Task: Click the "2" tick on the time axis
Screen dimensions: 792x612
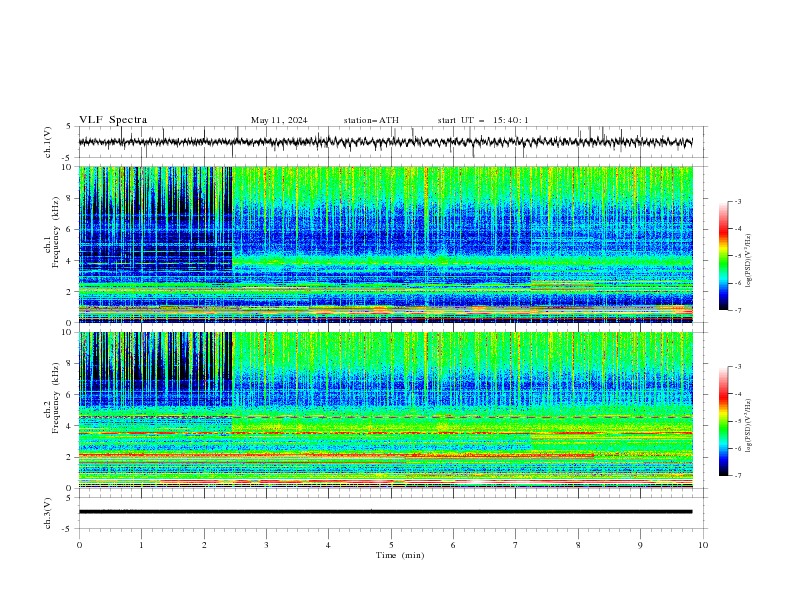Action: tap(204, 545)
